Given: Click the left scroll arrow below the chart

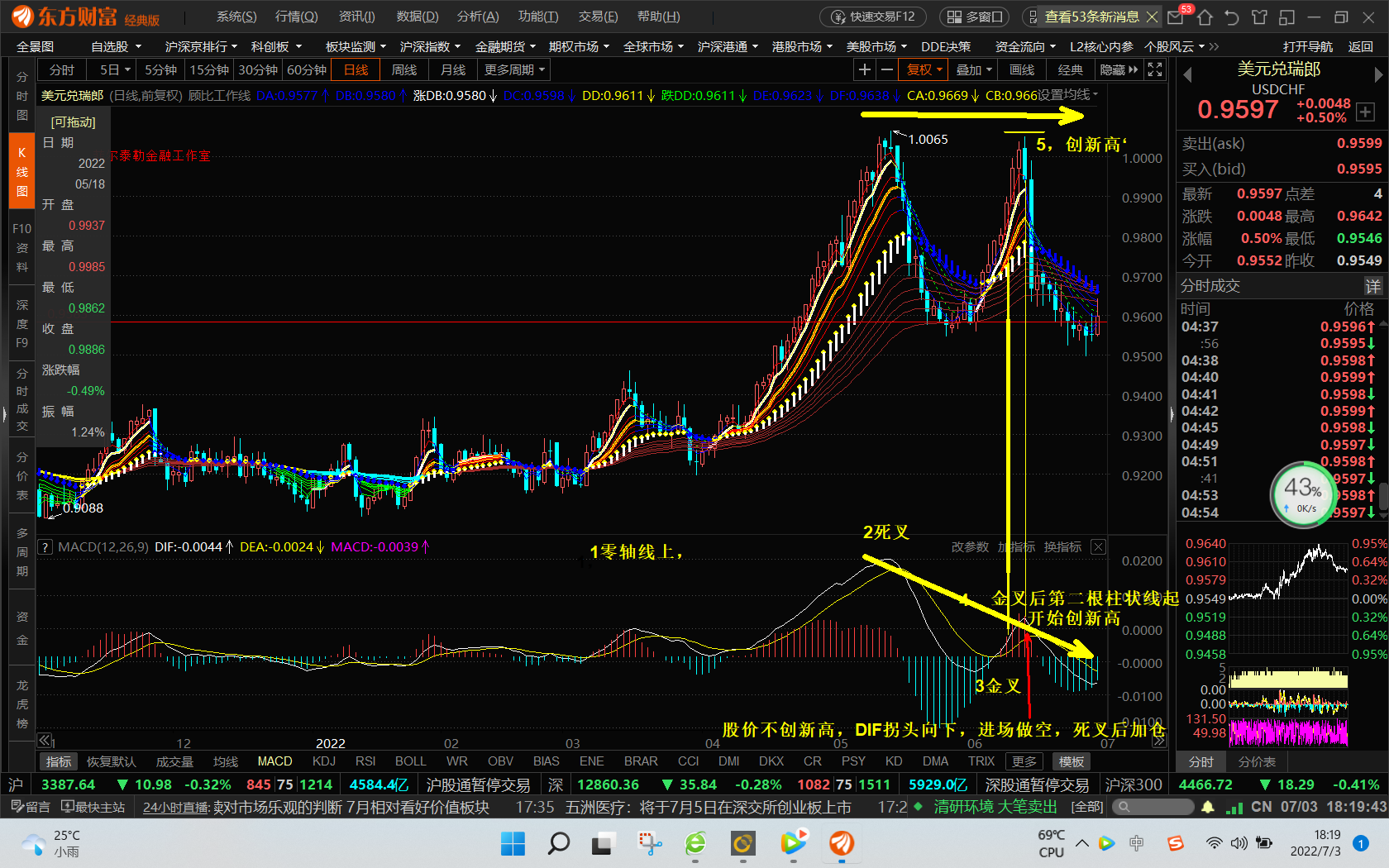Looking at the screenshot, I should 44,740.
